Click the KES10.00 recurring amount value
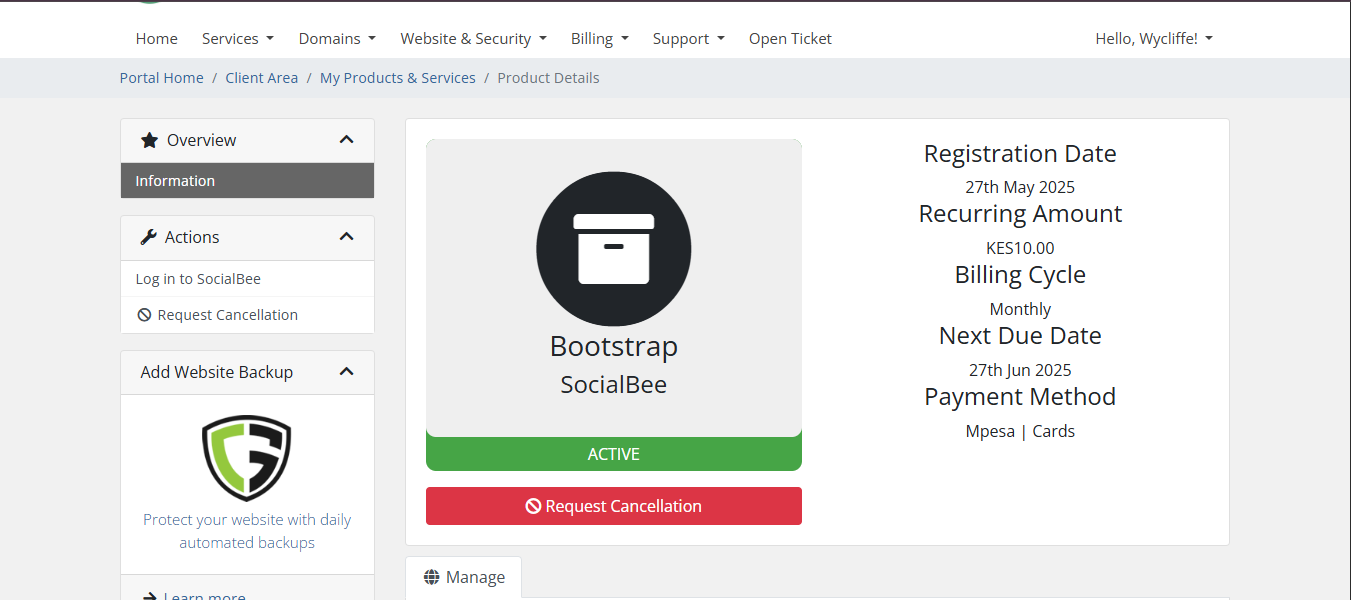The width and height of the screenshot is (1351, 600). 1020,248
